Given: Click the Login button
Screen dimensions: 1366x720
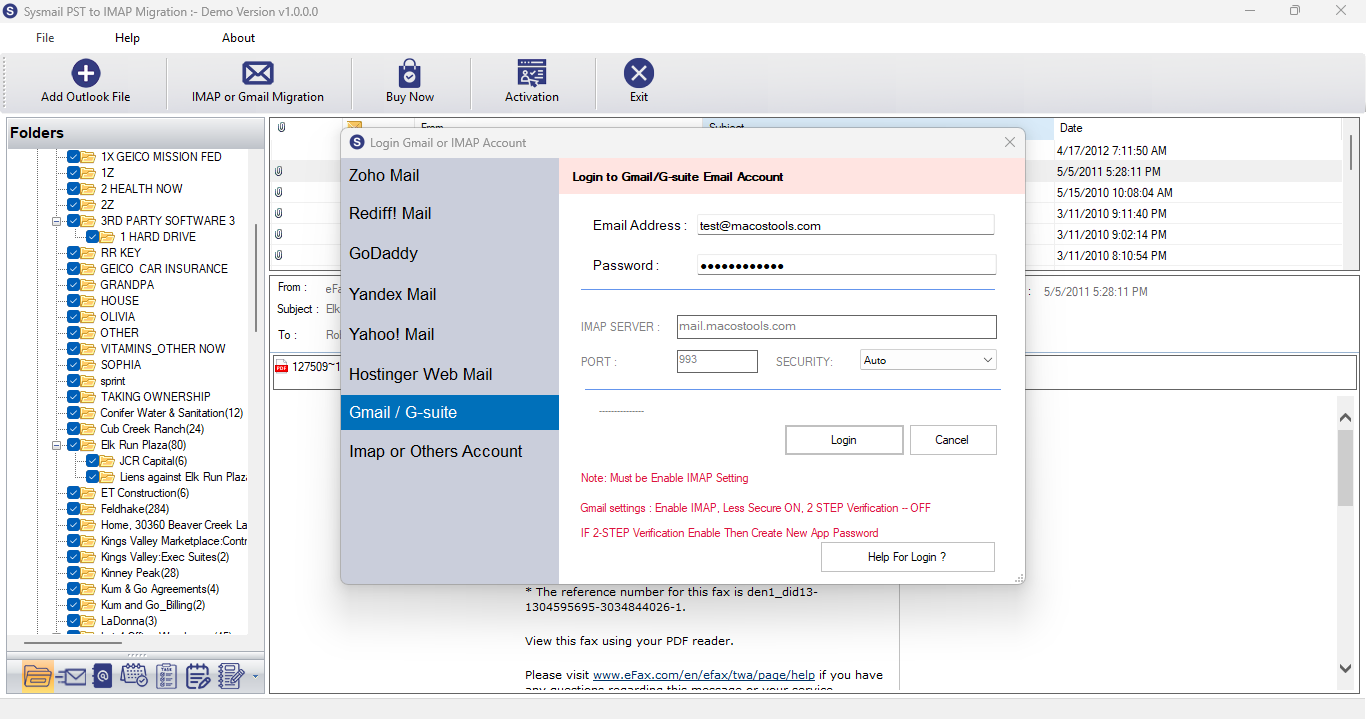Looking at the screenshot, I should pos(844,440).
